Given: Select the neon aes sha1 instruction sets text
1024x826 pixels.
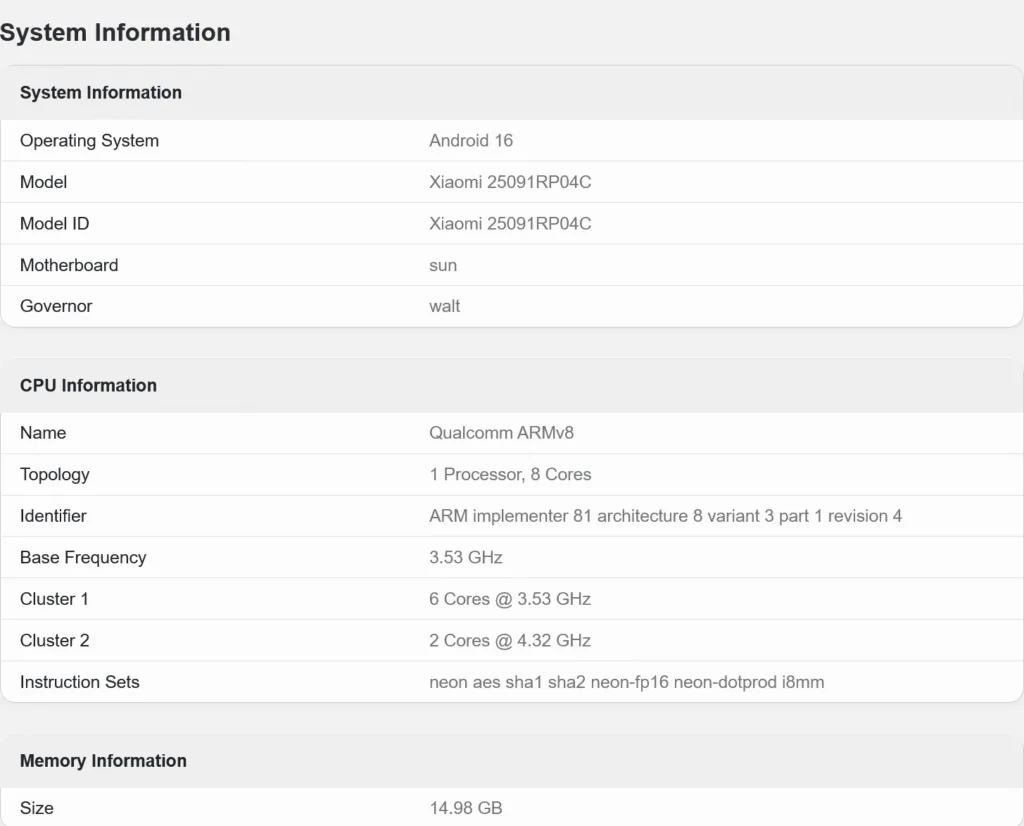Looking at the screenshot, I should pyautogui.click(x=626, y=682).
